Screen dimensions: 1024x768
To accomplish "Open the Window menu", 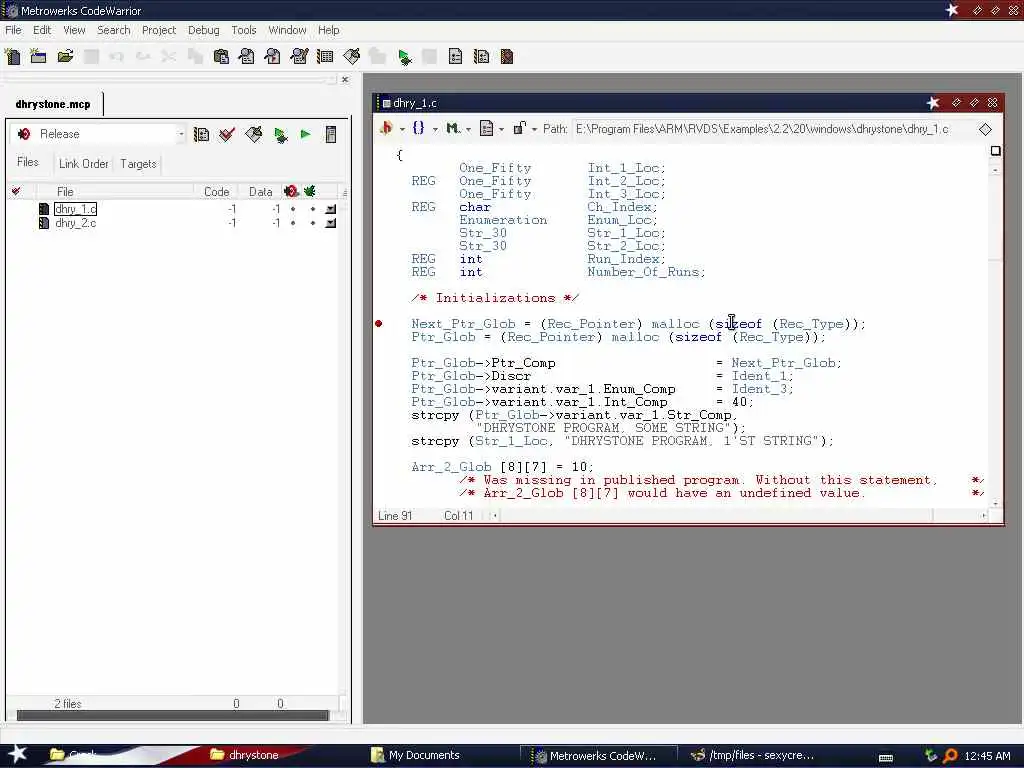I will pos(287,30).
